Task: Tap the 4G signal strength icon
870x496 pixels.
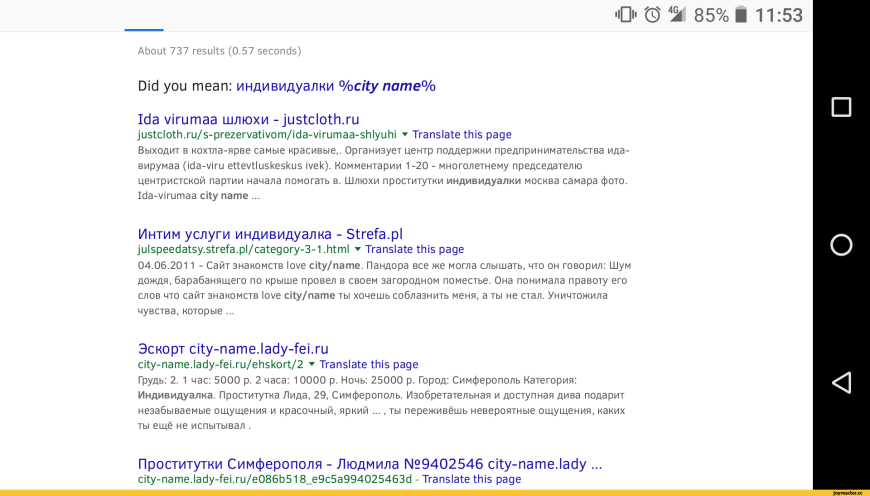Action: [x=677, y=14]
